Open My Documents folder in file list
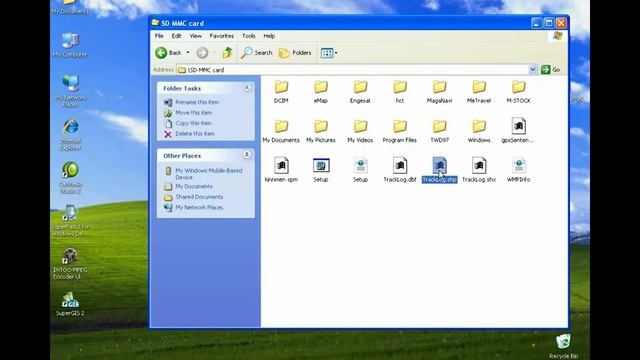This screenshot has width=640, height=360. (281, 131)
